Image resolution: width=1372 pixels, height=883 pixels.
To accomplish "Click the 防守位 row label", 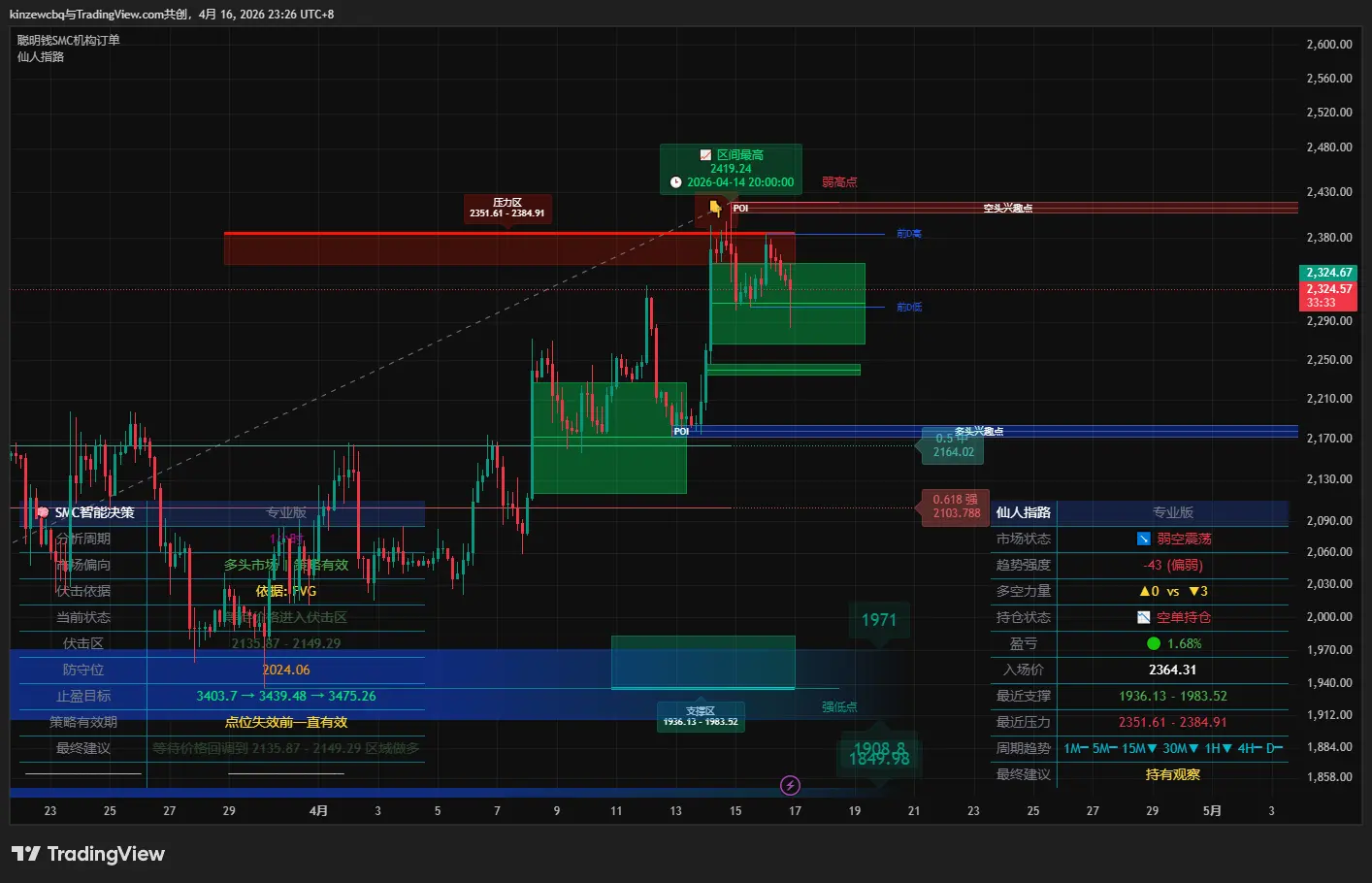I will [x=83, y=670].
